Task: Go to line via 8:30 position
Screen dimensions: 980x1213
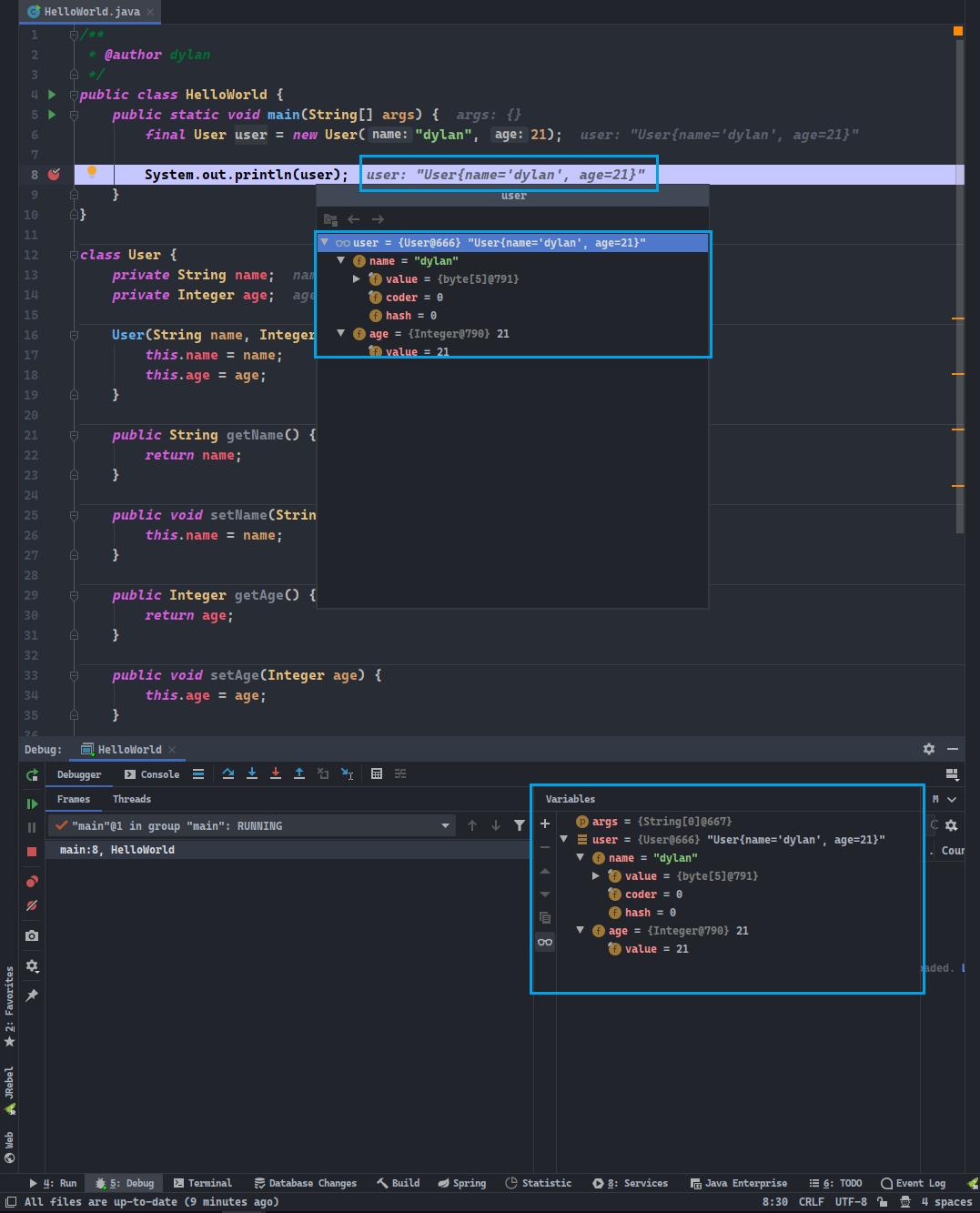Action: coord(775,1202)
